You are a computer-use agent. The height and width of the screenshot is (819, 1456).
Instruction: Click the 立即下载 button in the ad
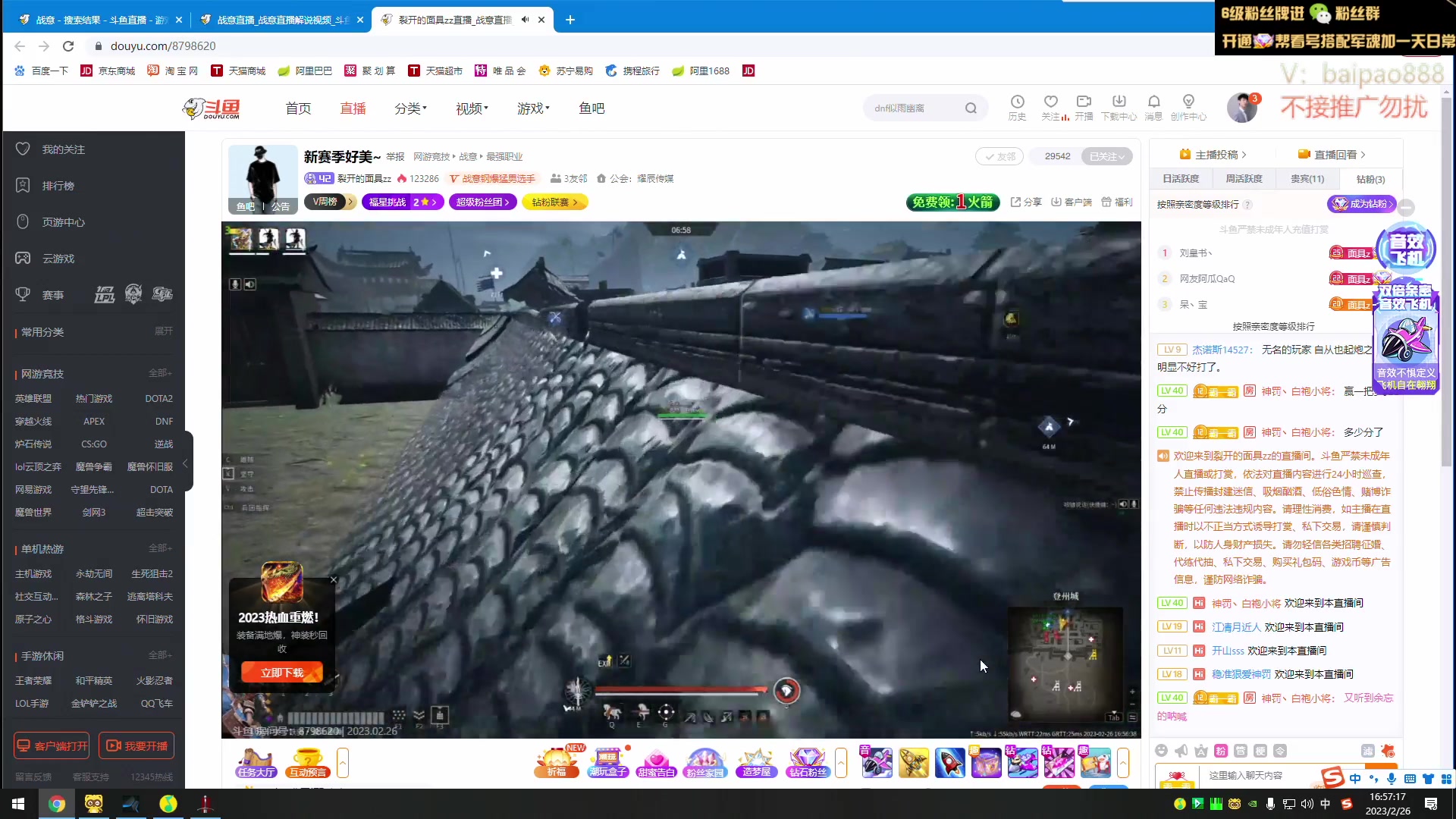coord(282,673)
